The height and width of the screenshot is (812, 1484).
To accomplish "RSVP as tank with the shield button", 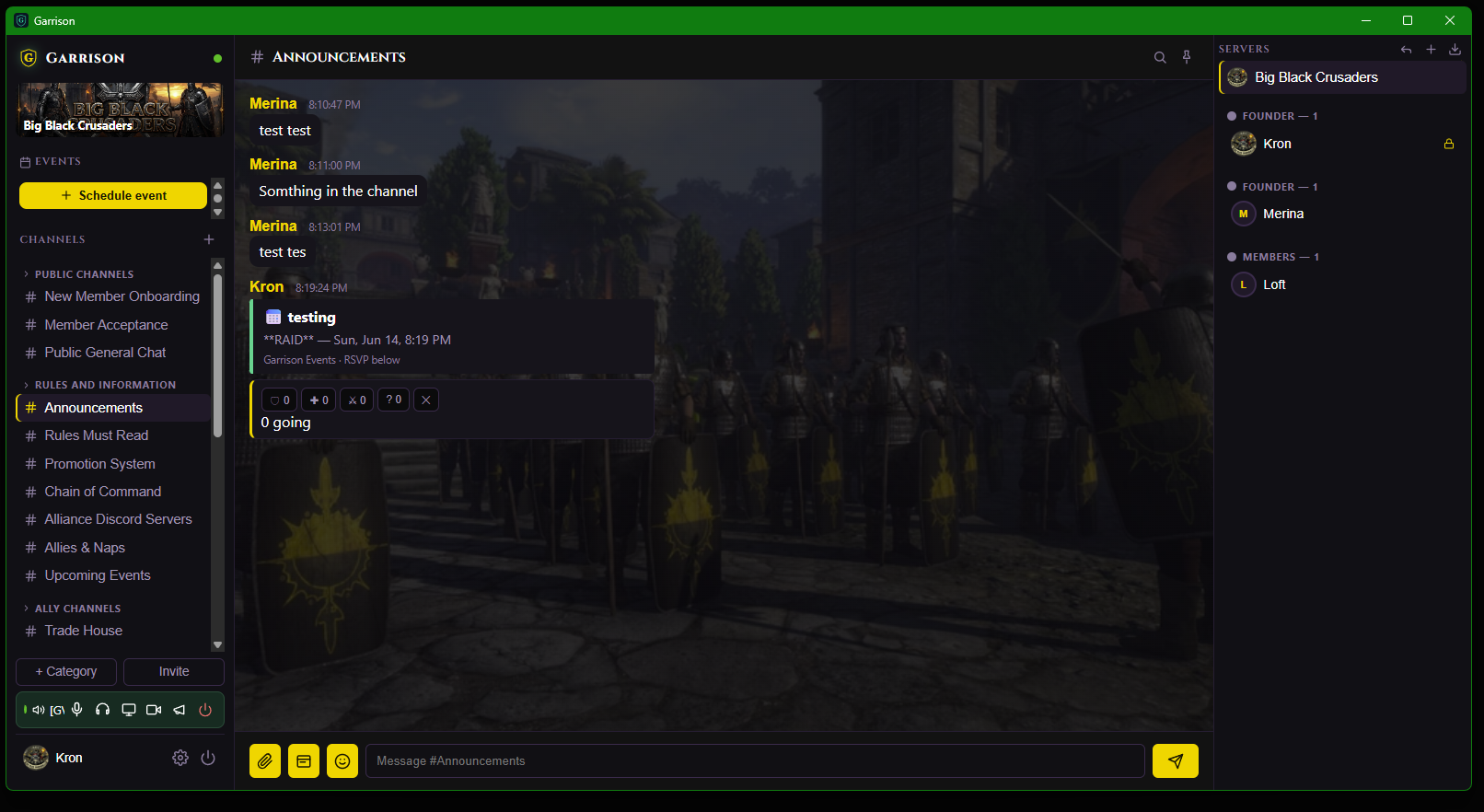I will 280,400.
